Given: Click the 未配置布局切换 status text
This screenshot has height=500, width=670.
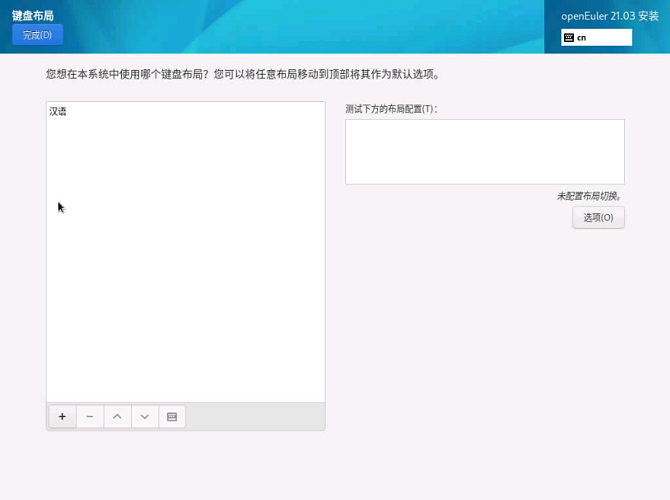Looking at the screenshot, I should coord(590,196).
